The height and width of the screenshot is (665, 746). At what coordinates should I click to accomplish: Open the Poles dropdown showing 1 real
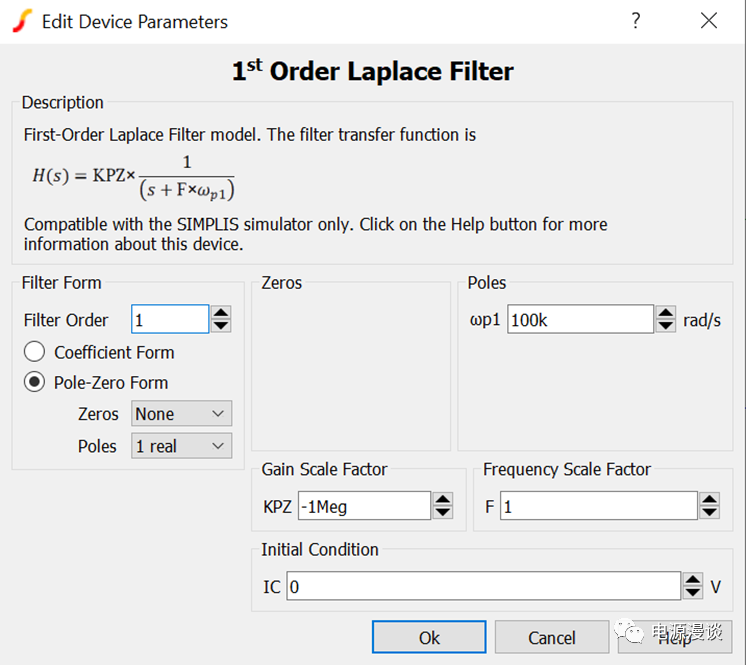(181, 446)
